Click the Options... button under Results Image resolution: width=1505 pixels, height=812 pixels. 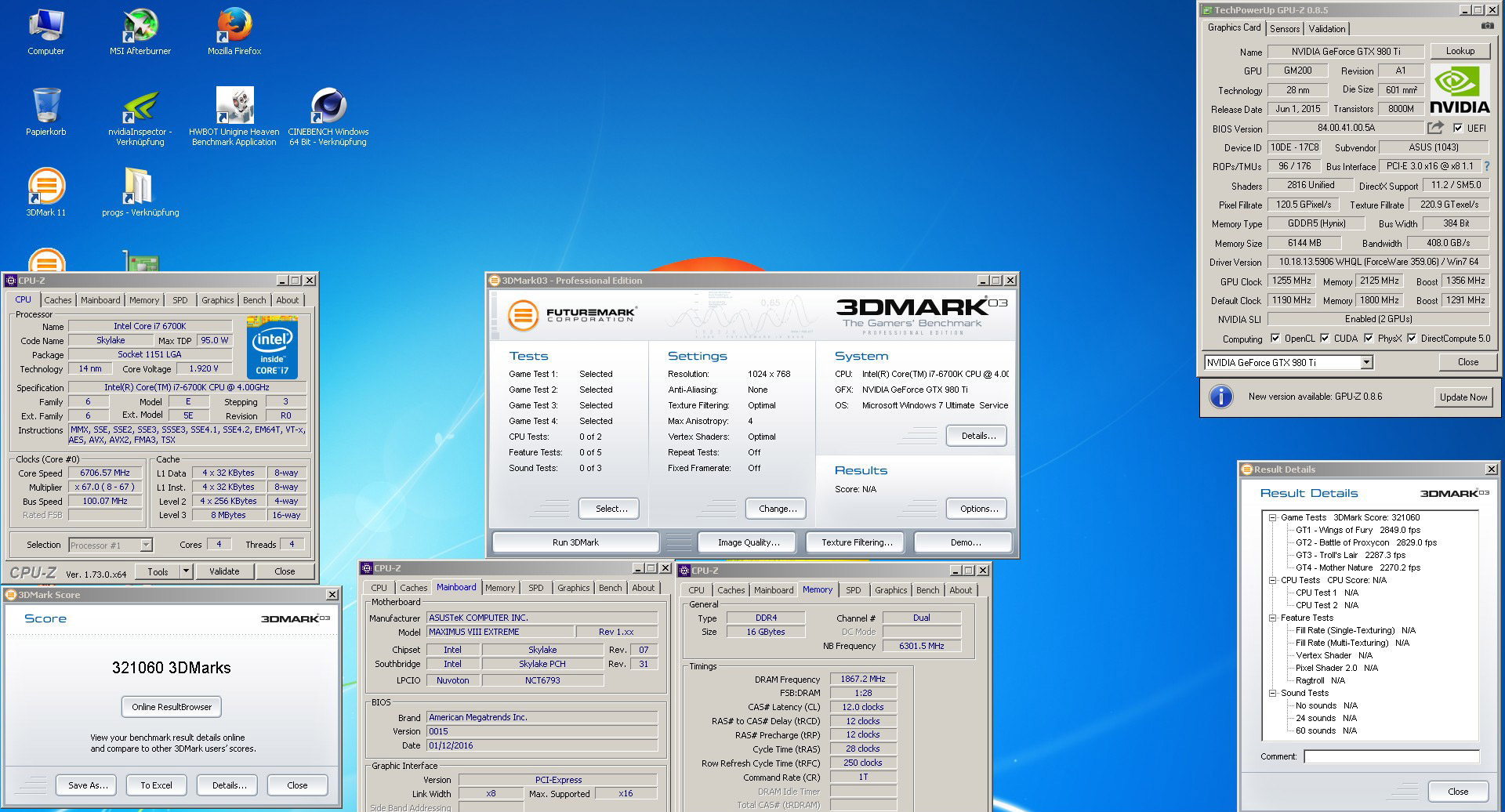tap(978, 509)
